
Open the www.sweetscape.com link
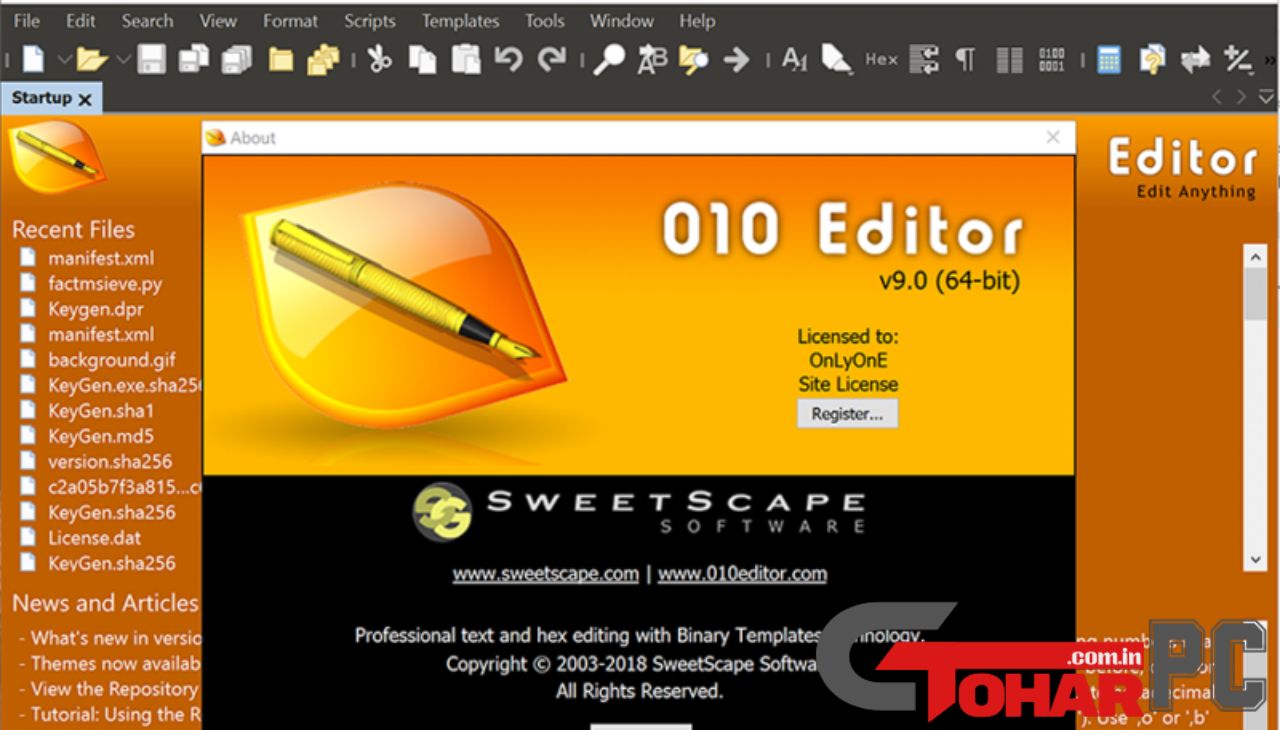tap(545, 574)
